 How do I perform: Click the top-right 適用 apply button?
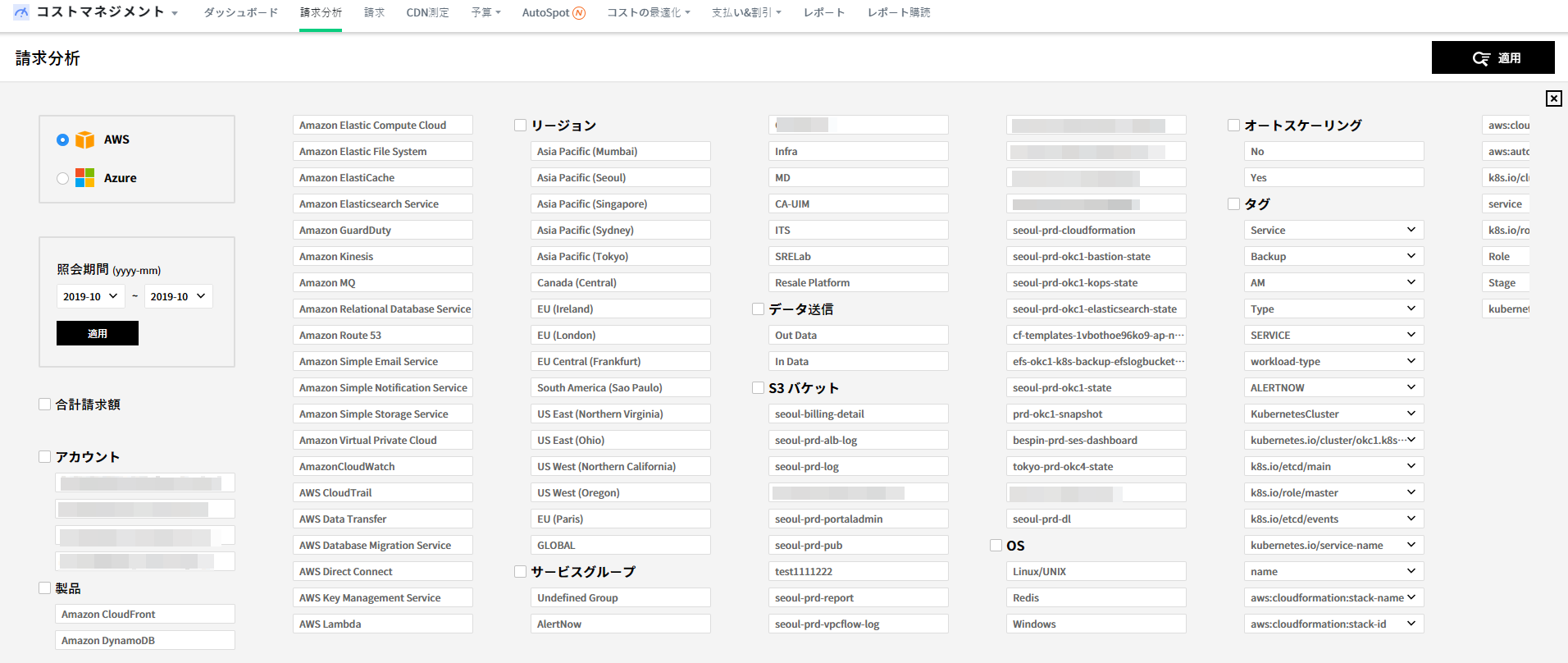click(1493, 57)
